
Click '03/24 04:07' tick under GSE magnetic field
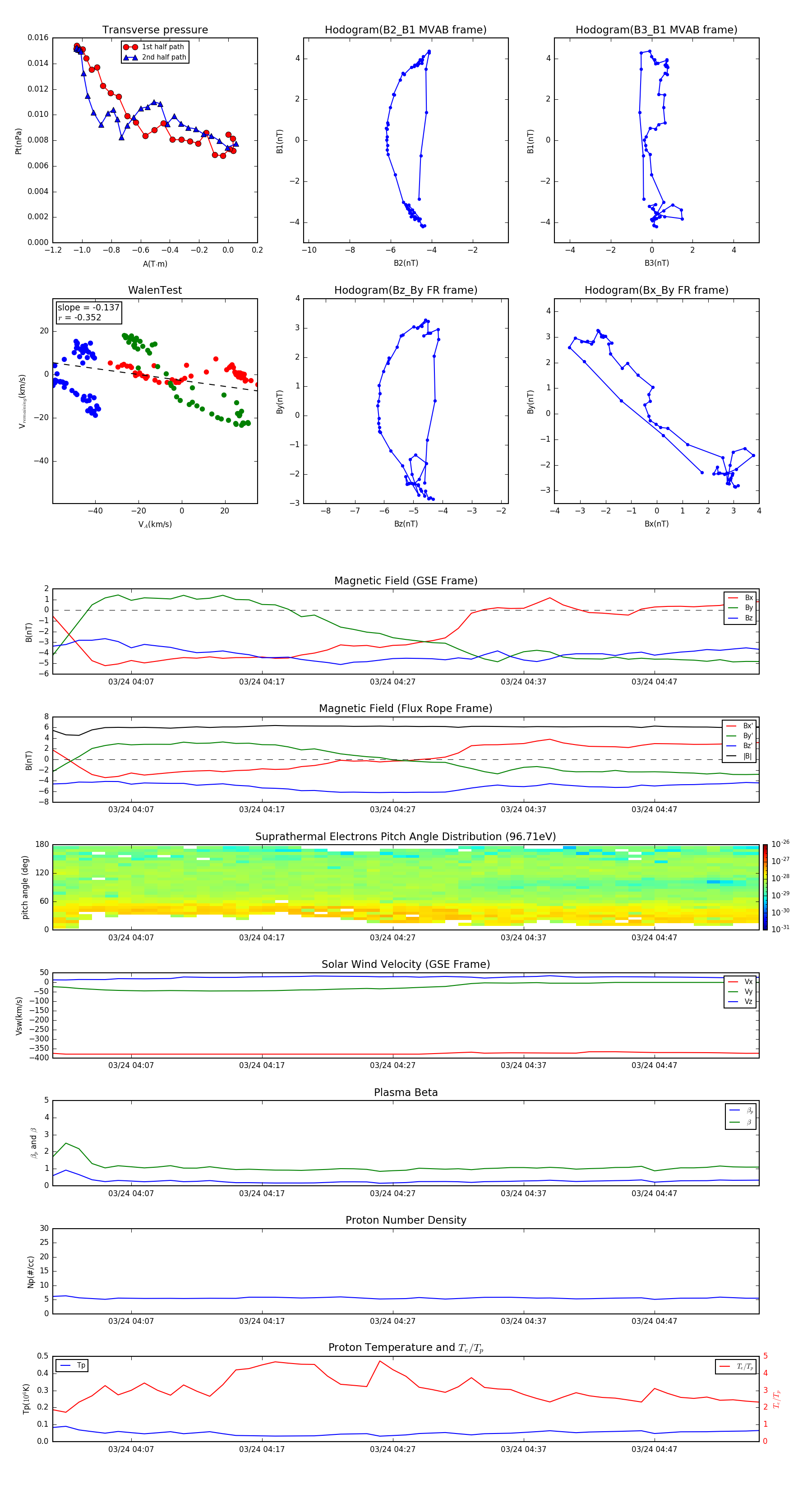click(131, 682)
